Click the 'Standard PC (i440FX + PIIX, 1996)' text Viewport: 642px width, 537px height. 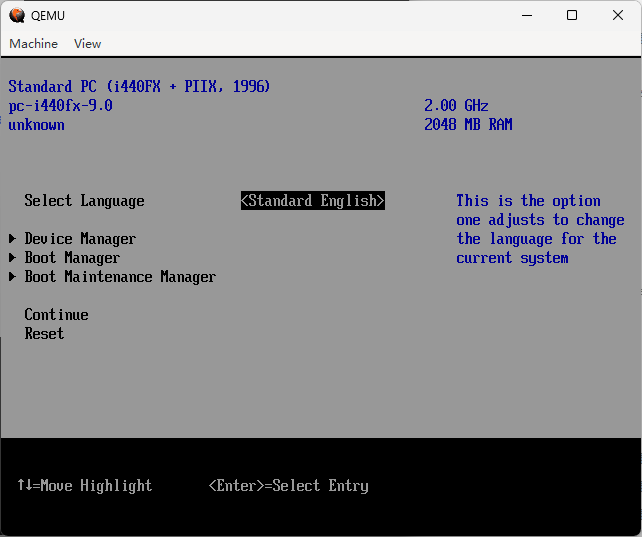pyautogui.click(x=139, y=86)
